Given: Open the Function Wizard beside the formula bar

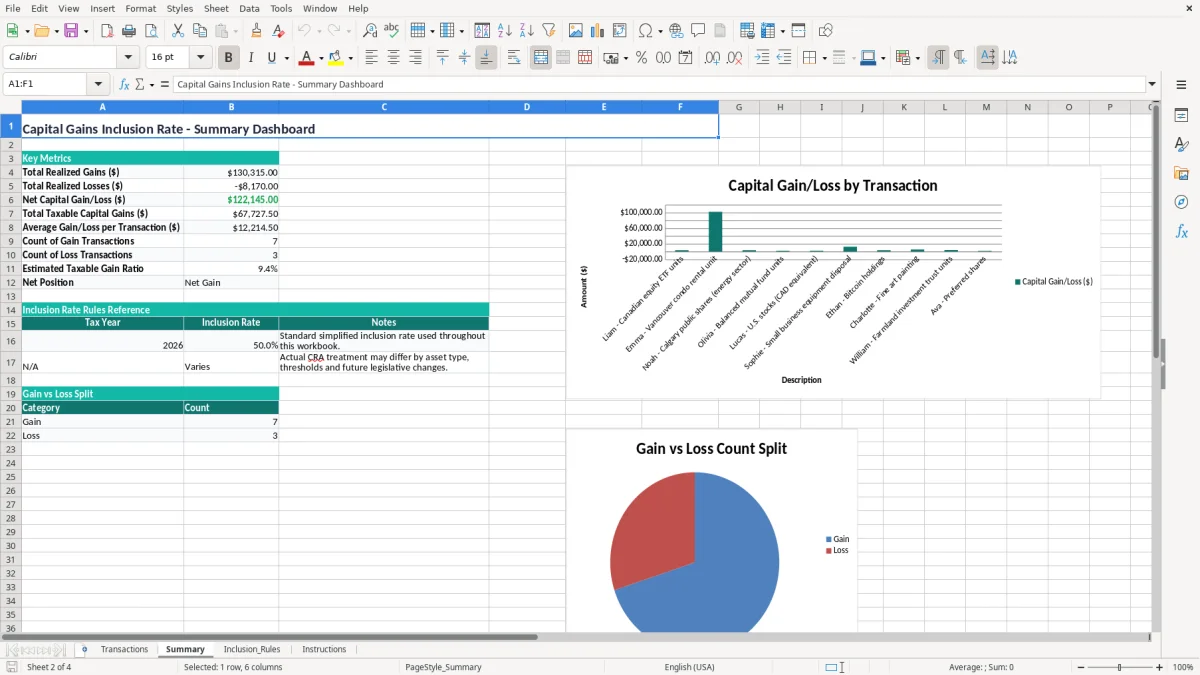Looking at the screenshot, I should coord(125,84).
